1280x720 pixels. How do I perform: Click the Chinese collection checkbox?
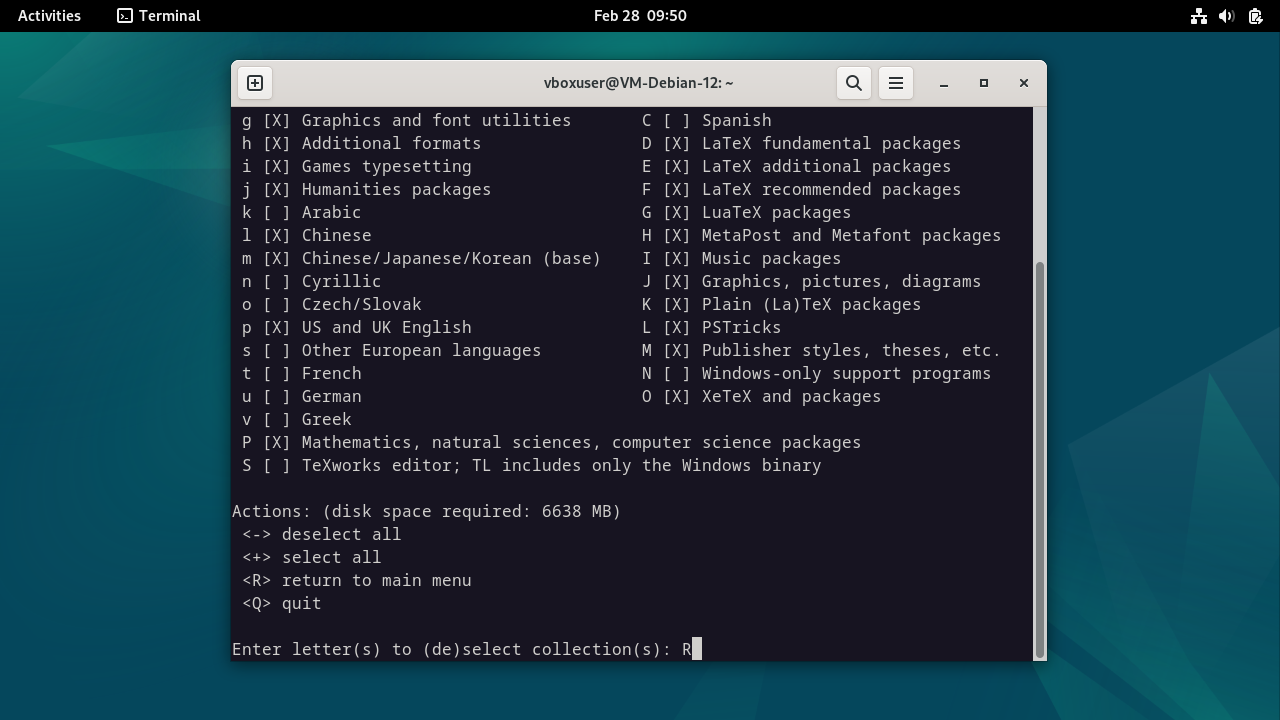tap(276, 235)
